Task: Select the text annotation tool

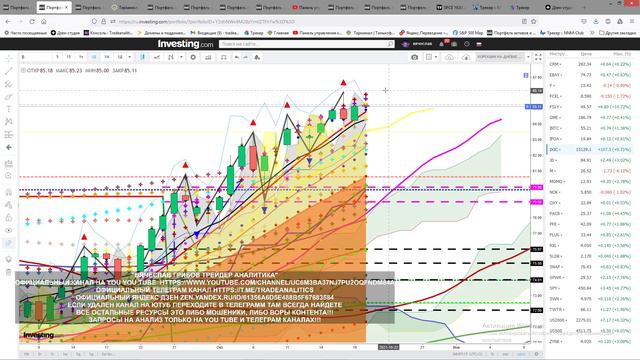Action: coord(9,109)
